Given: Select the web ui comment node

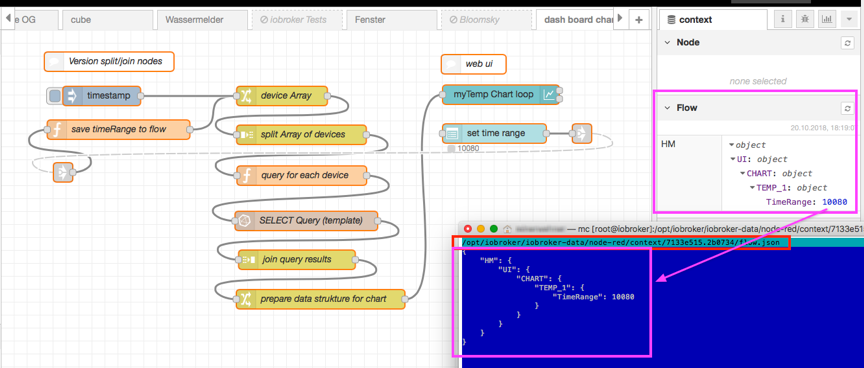Looking at the screenshot, I should pos(473,64).
